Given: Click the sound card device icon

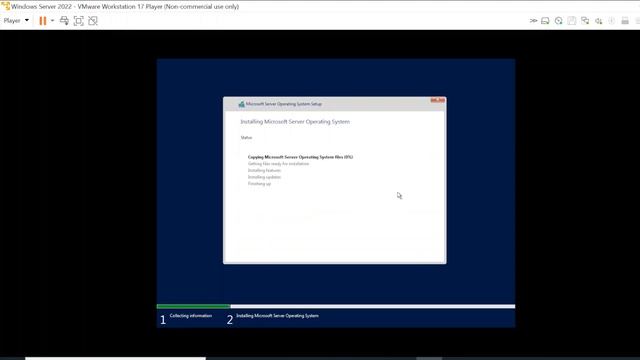Looking at the screenshot, I should tap(599, 21).
